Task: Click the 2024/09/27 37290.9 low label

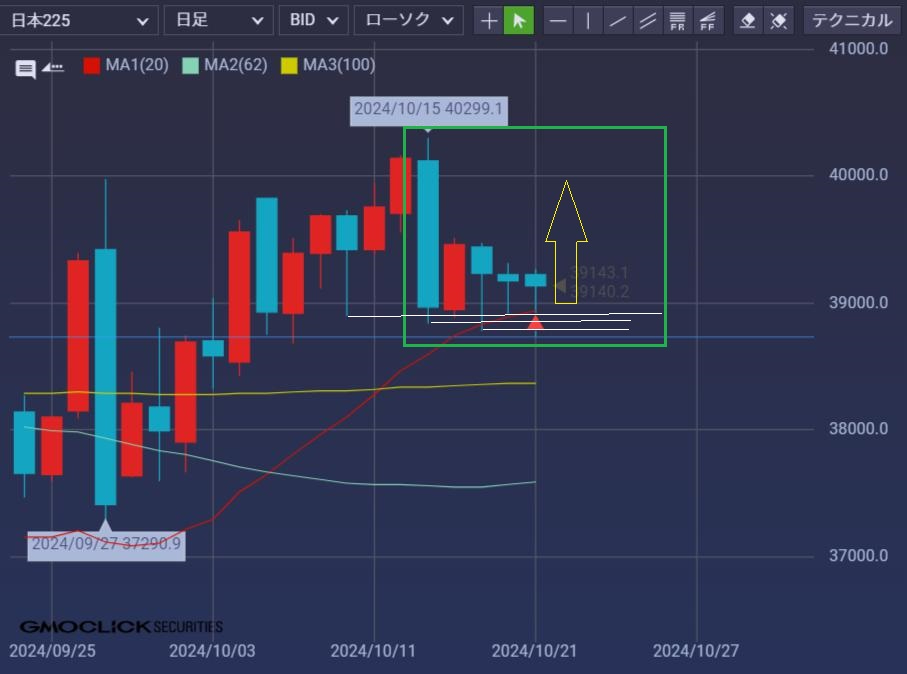Action: click(x=106, y=544)
